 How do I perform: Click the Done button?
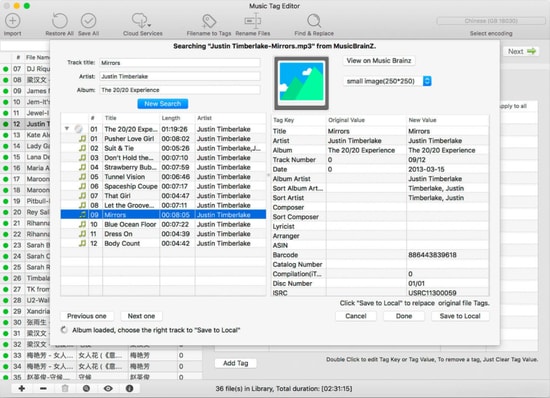404,316
